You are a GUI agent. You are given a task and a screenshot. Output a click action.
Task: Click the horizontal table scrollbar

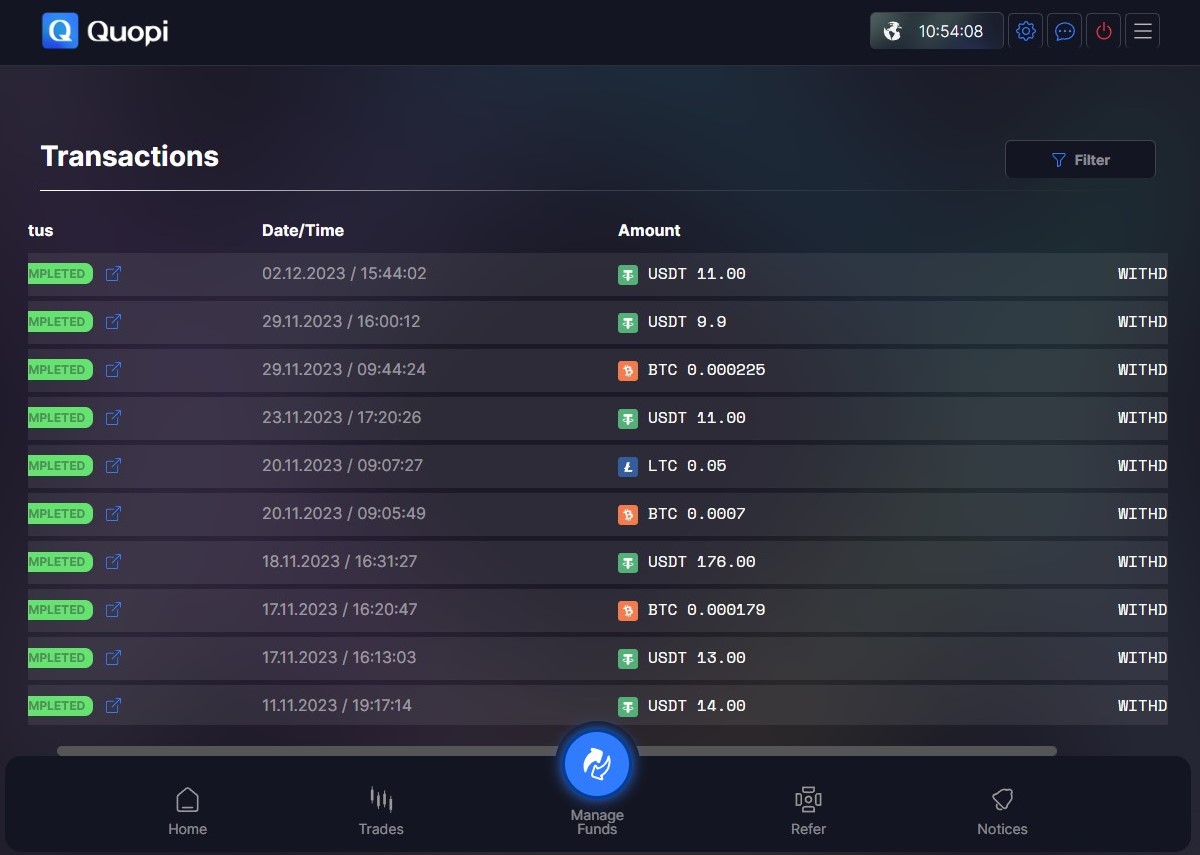click(557, 751)
